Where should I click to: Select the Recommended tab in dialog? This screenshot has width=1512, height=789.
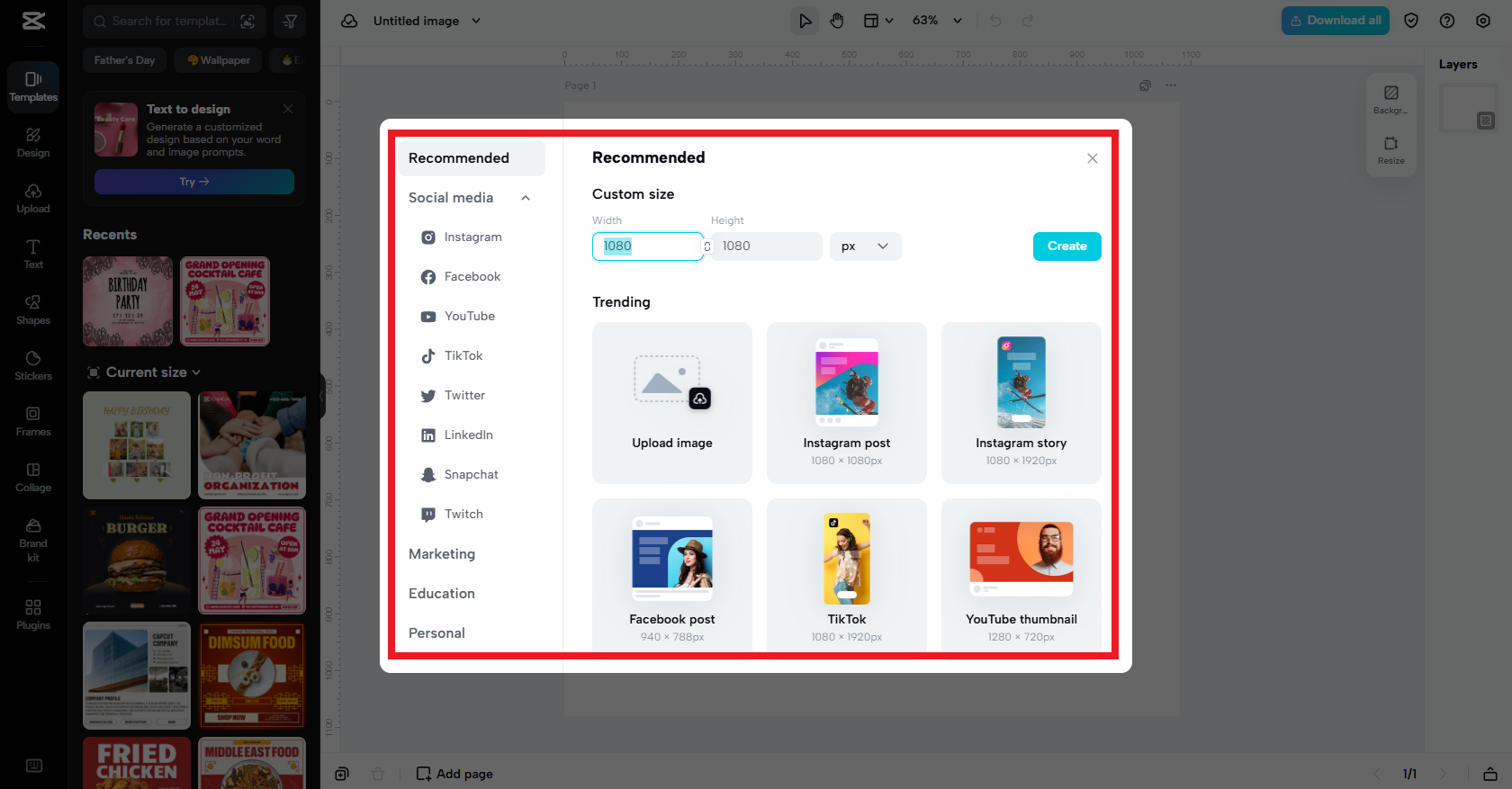(472, 158)
